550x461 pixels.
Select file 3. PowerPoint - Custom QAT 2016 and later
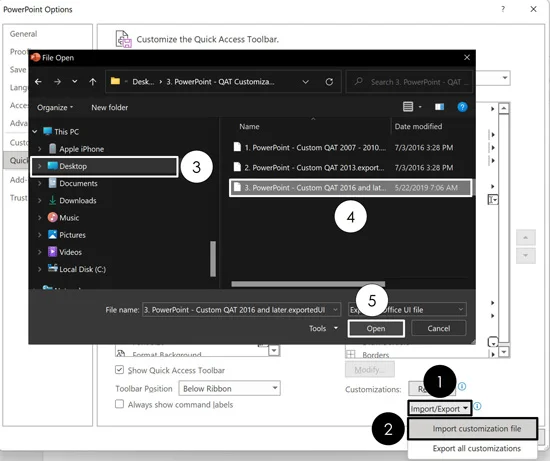(x=350, y=188)
